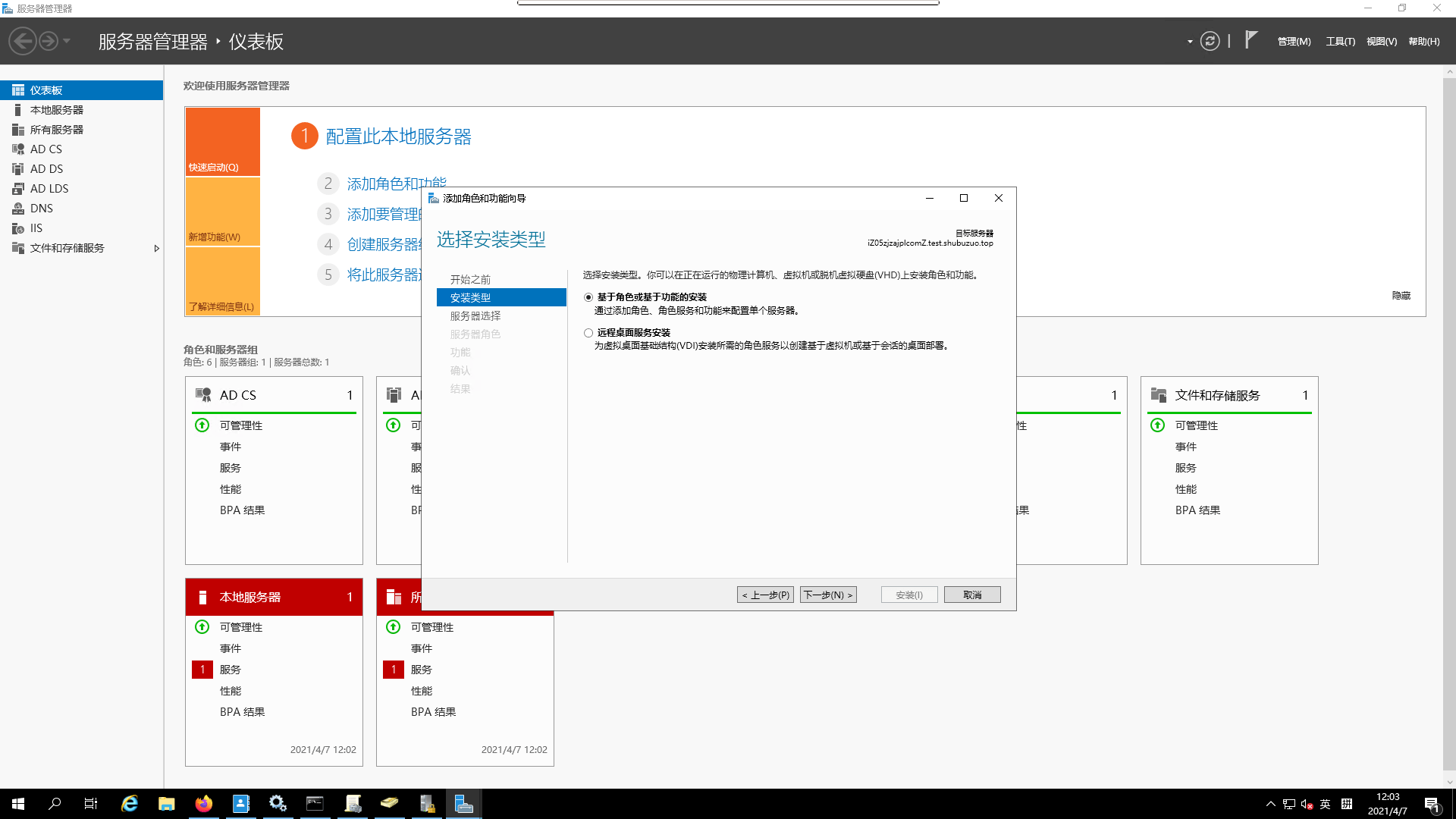Click the 下一步(N) button
The height and width of the screenshot is (819, 1456).
pyautogui.click(x=828, y=595)
